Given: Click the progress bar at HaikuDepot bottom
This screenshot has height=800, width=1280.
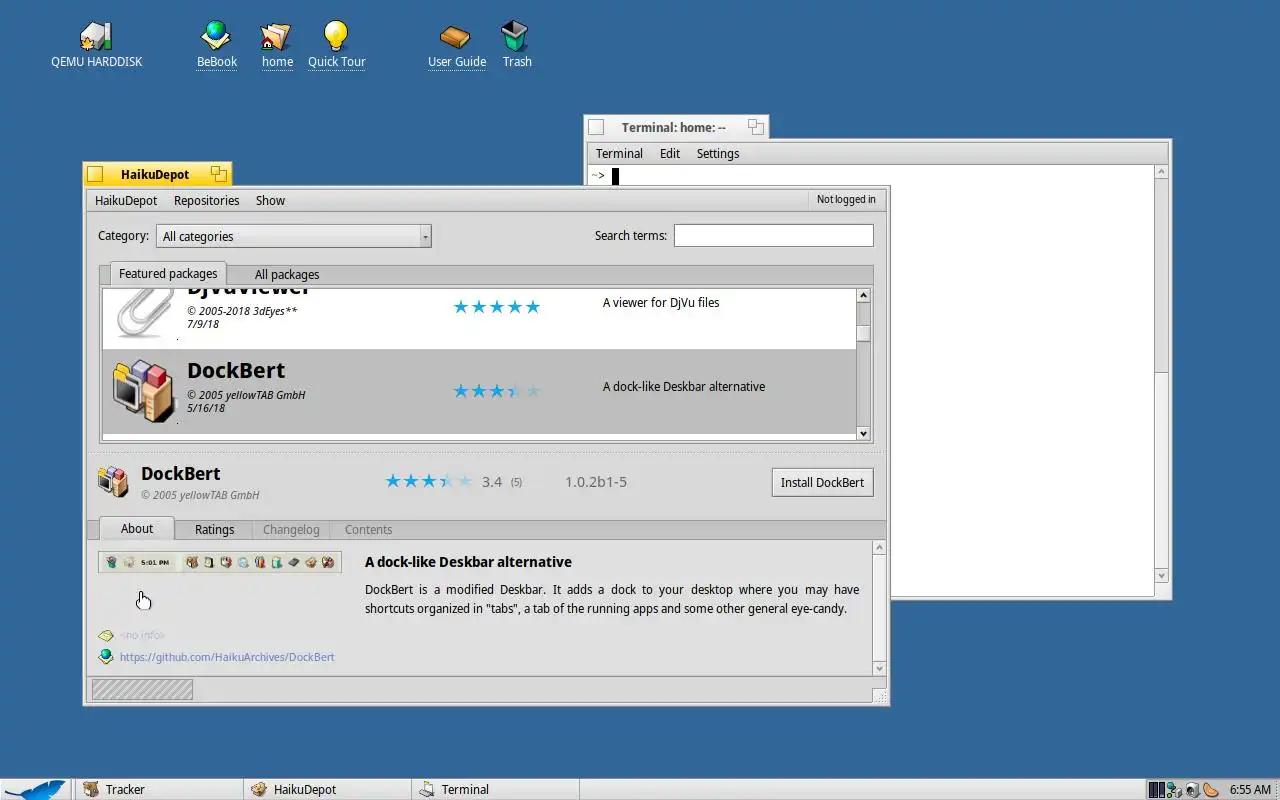Looking at the screenshot, I should point(142,689).
